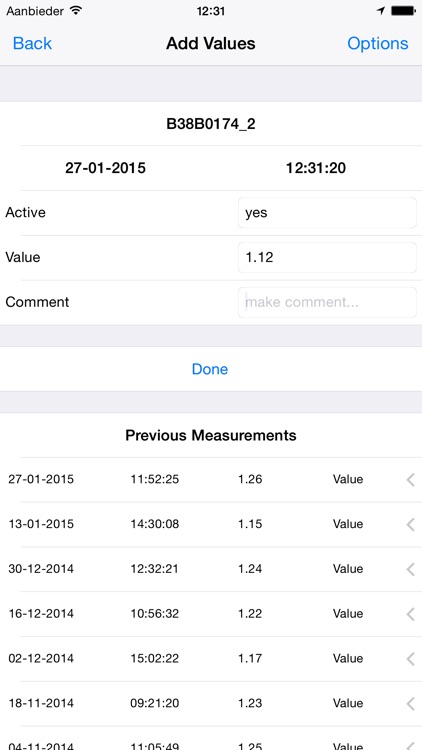
Task: Select measurement value 1.17
Action: (x=250, y=659)
